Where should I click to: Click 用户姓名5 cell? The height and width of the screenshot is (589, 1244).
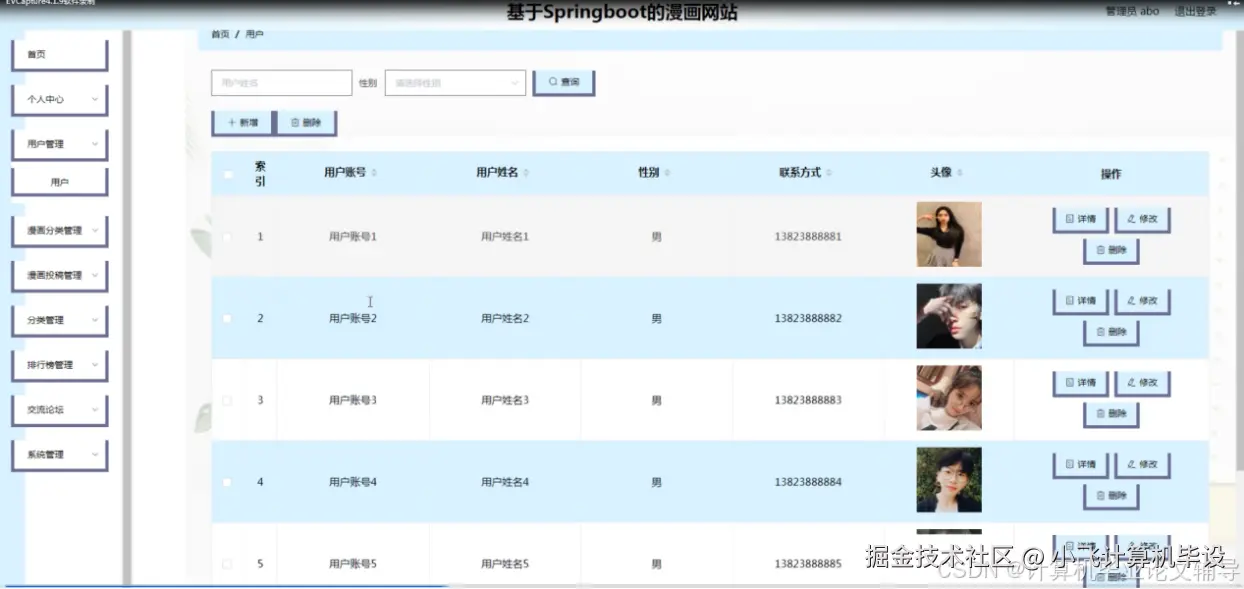pos(505,564)
